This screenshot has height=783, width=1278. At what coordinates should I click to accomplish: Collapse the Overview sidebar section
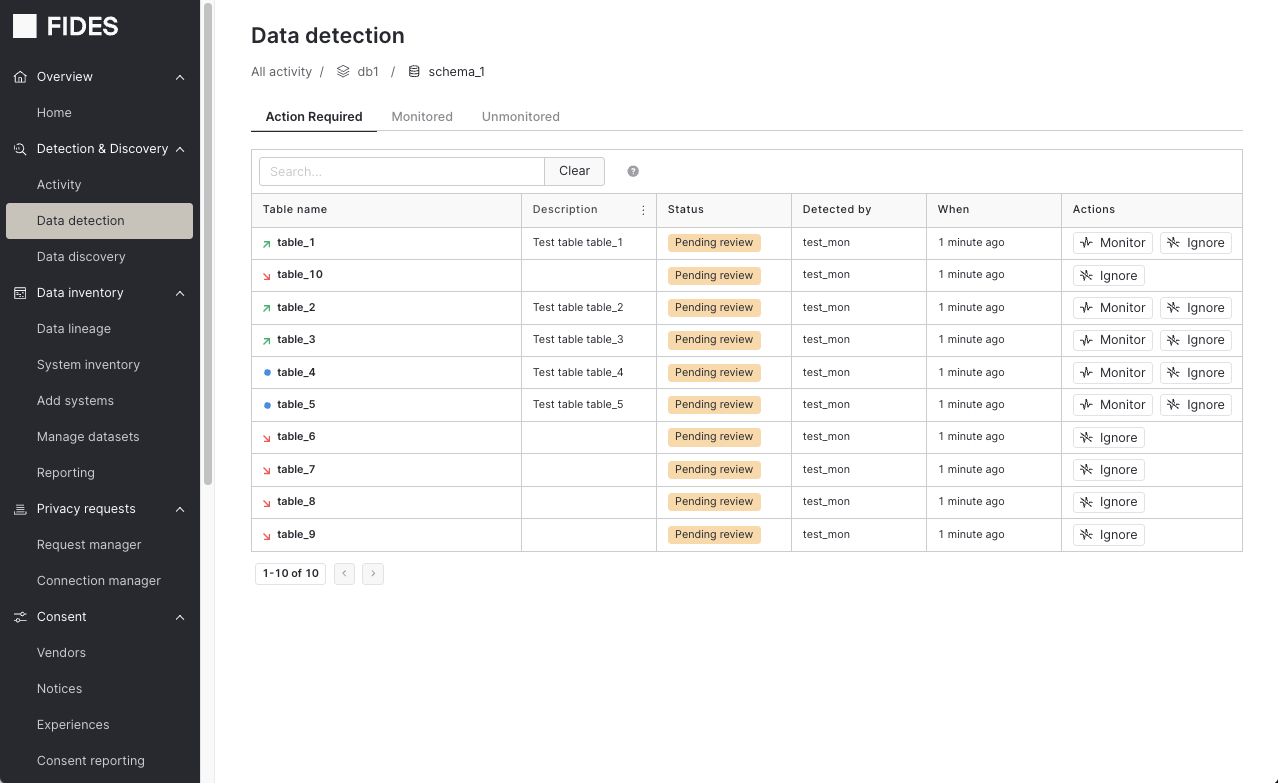[180, 77]
